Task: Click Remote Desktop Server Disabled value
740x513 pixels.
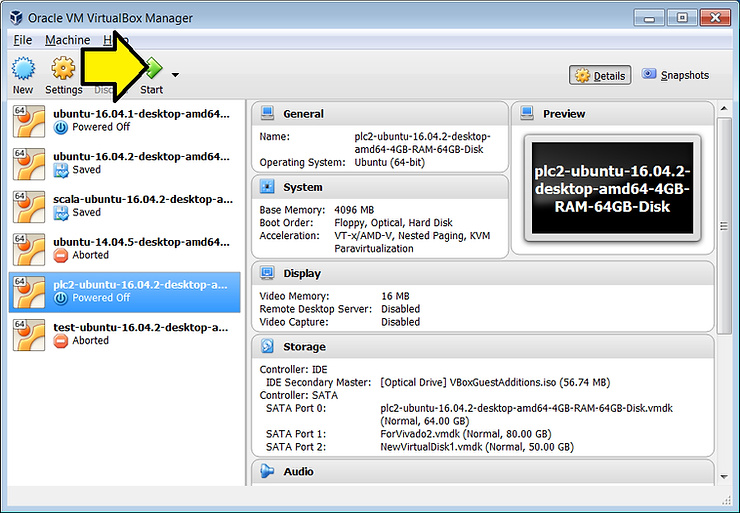Action: [401, 309]
